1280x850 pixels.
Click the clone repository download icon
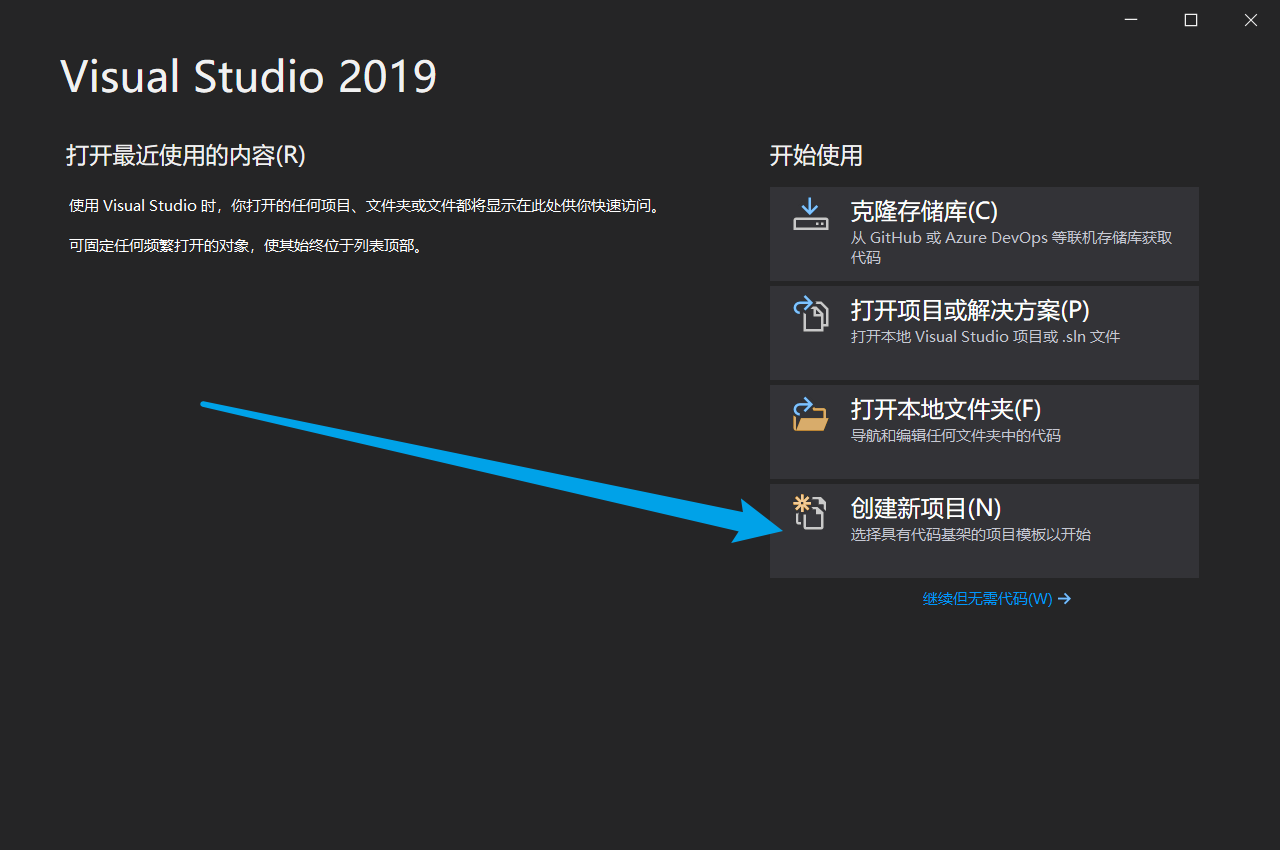(811, 214)
